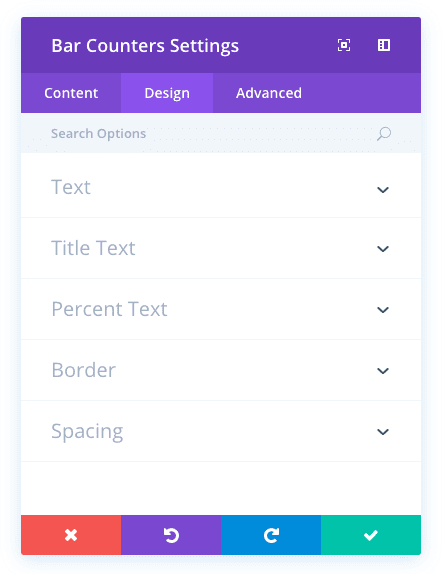
Task: Snap the modal to the sidebar
Action: pos(383,45)
